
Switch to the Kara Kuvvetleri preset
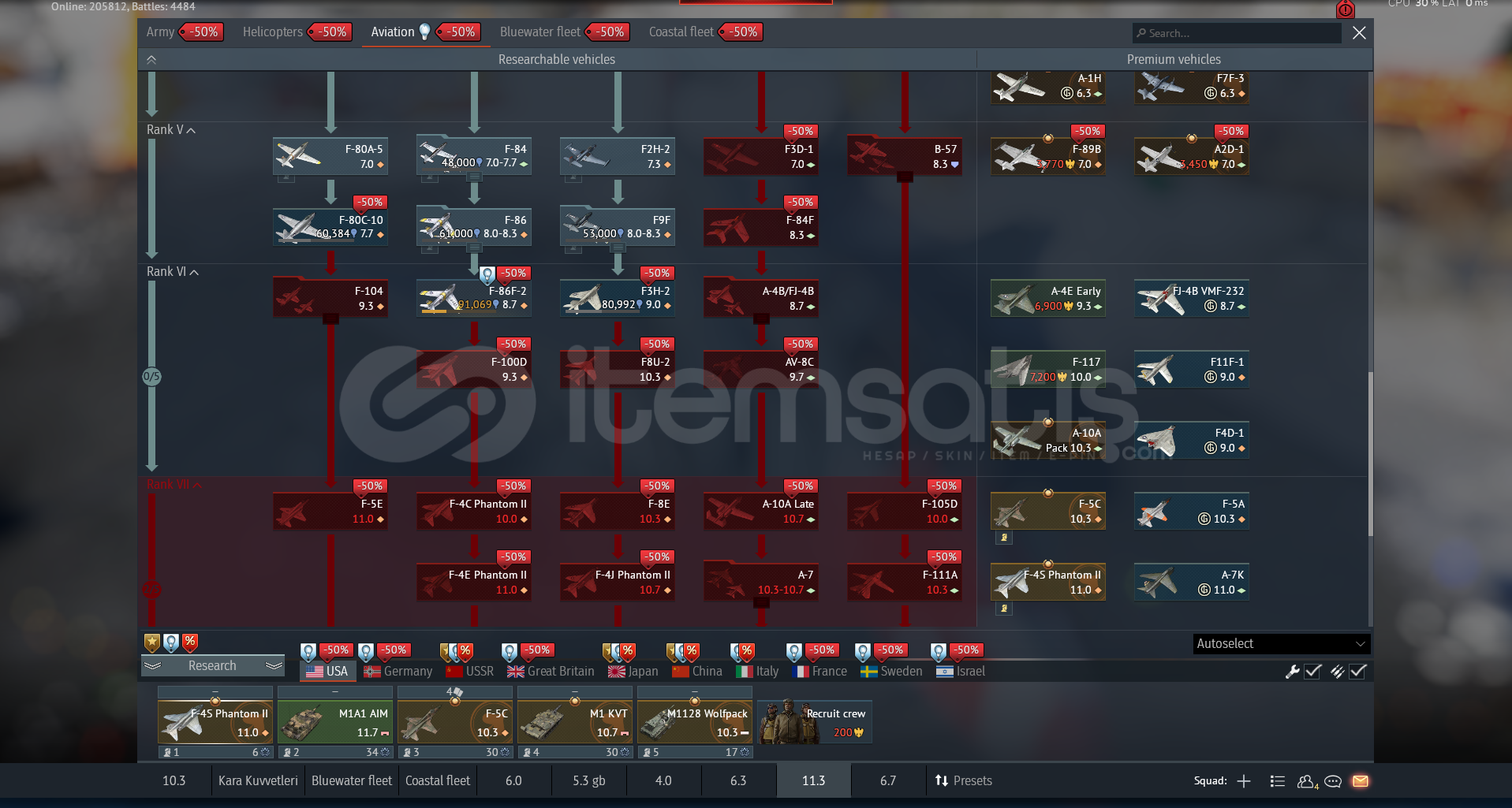(x=258, y=780)
